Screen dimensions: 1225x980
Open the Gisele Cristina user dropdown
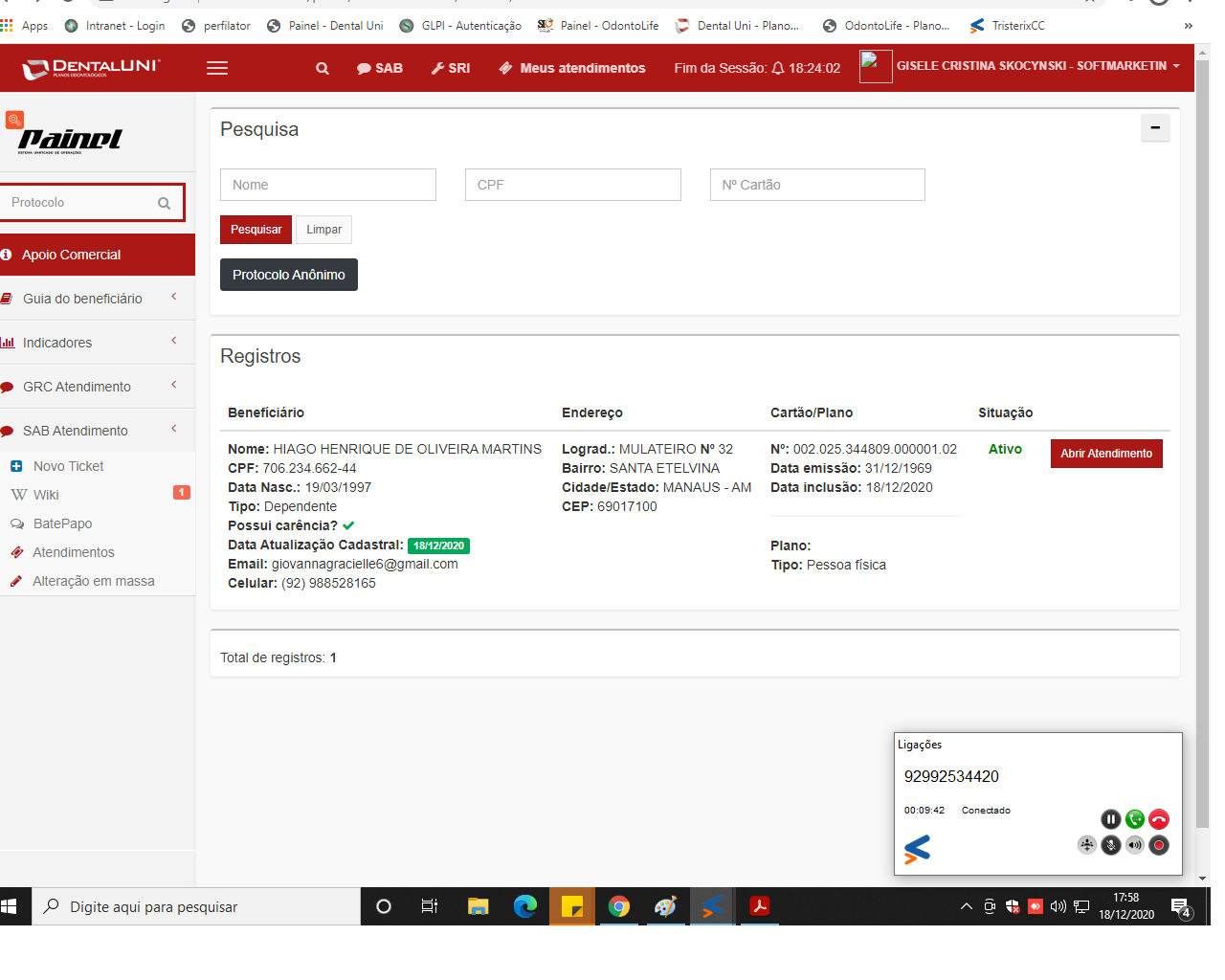point(1037,66)
